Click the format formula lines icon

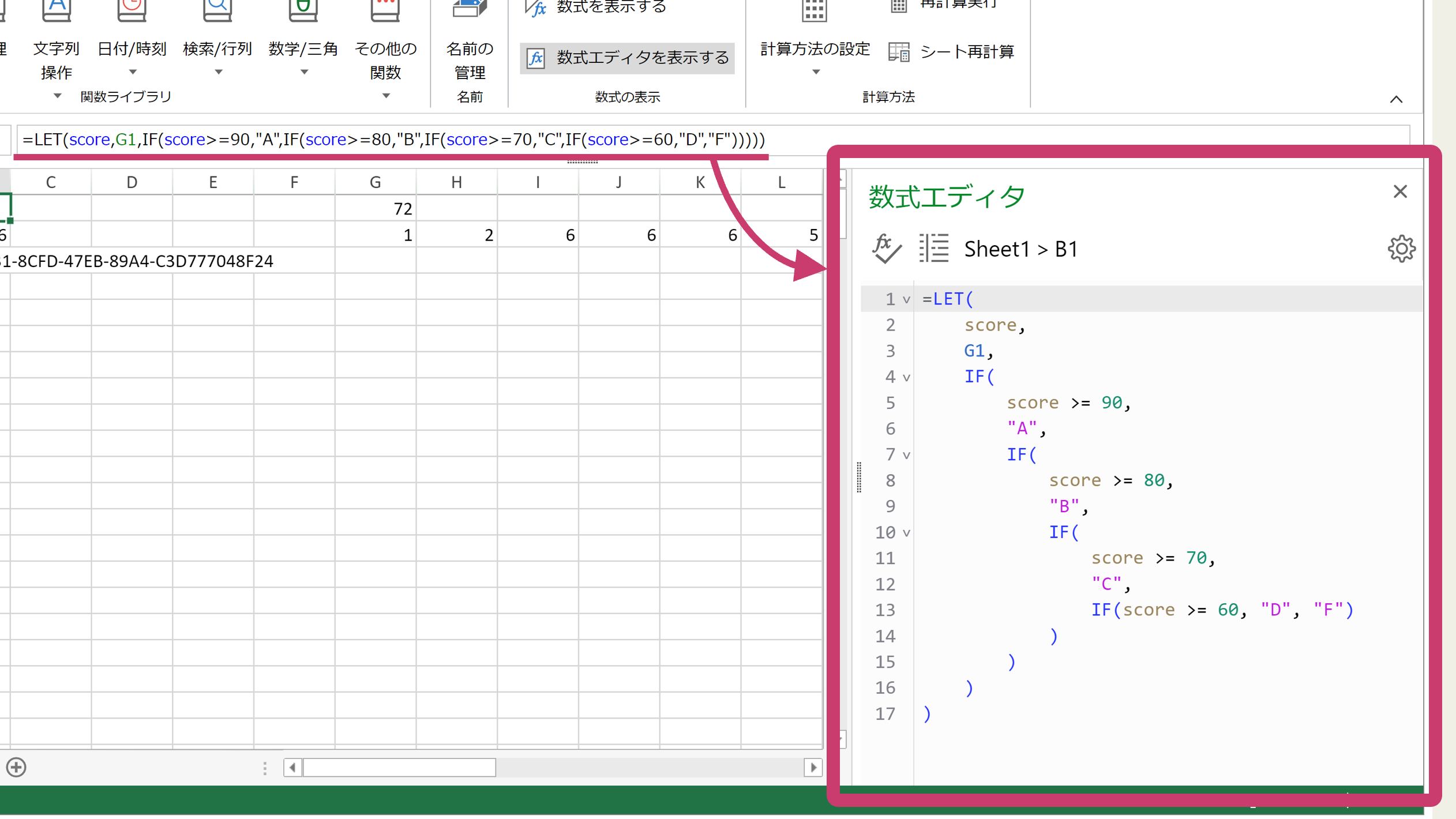pyautogui.click(x=934, y=249)
